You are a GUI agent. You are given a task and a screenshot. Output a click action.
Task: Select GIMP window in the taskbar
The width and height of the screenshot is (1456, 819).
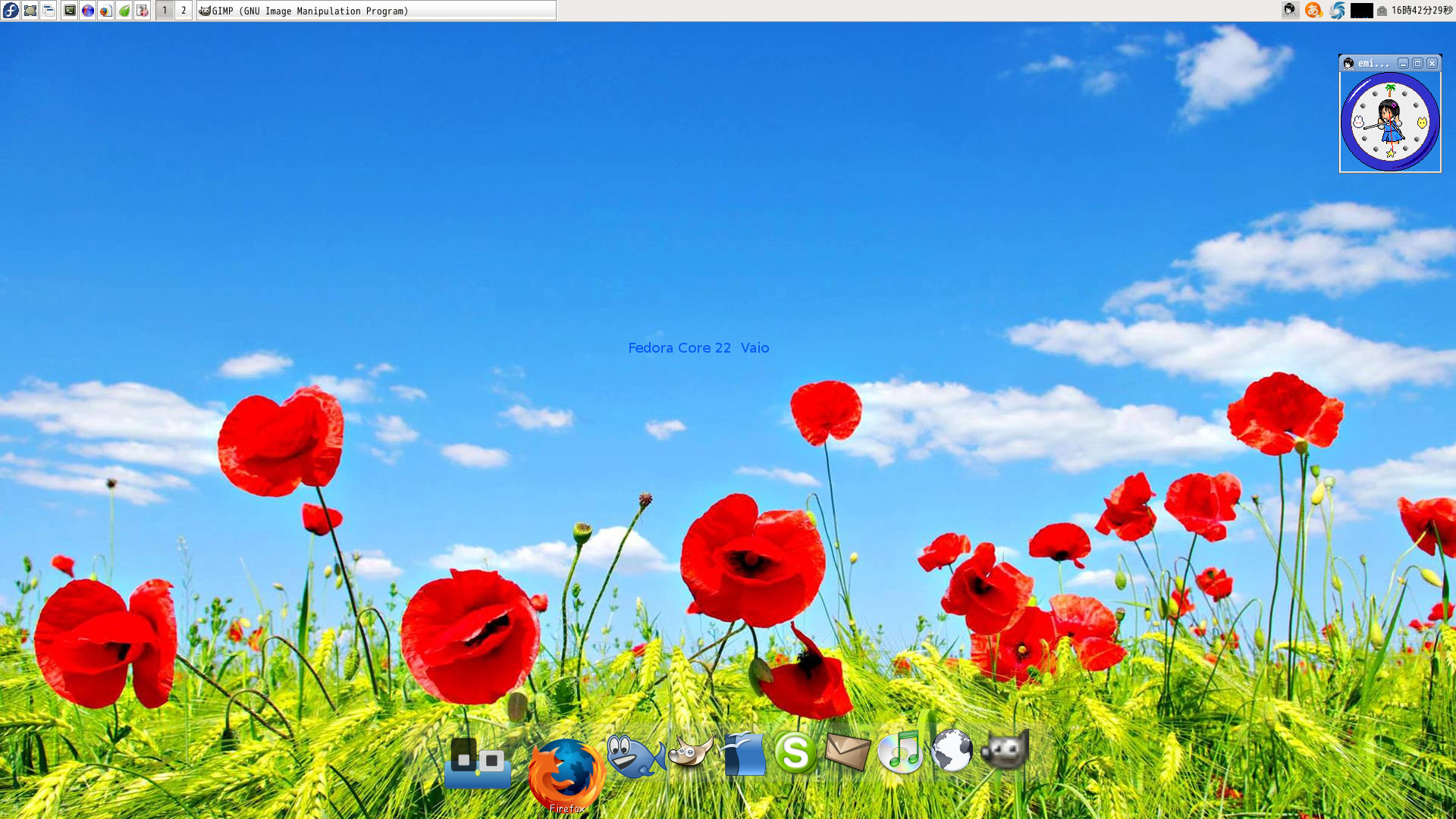[x=376, y=11]
